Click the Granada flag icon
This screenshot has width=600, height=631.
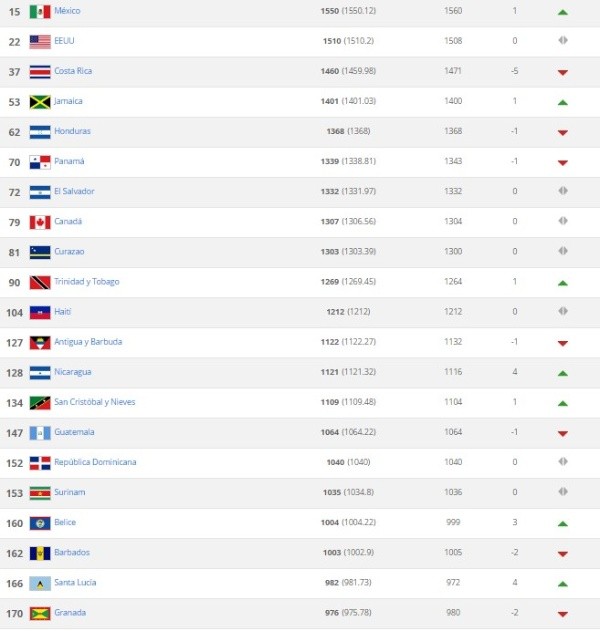(x=40, y=613)
